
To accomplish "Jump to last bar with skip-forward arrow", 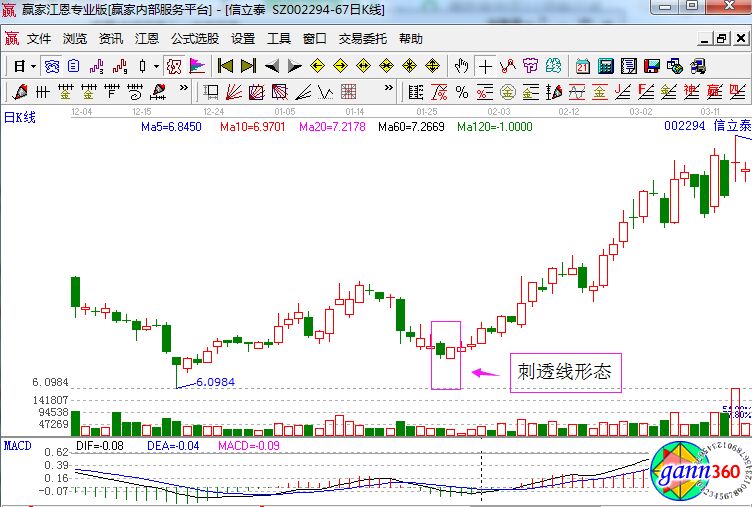I will click(x=248, y=66).
